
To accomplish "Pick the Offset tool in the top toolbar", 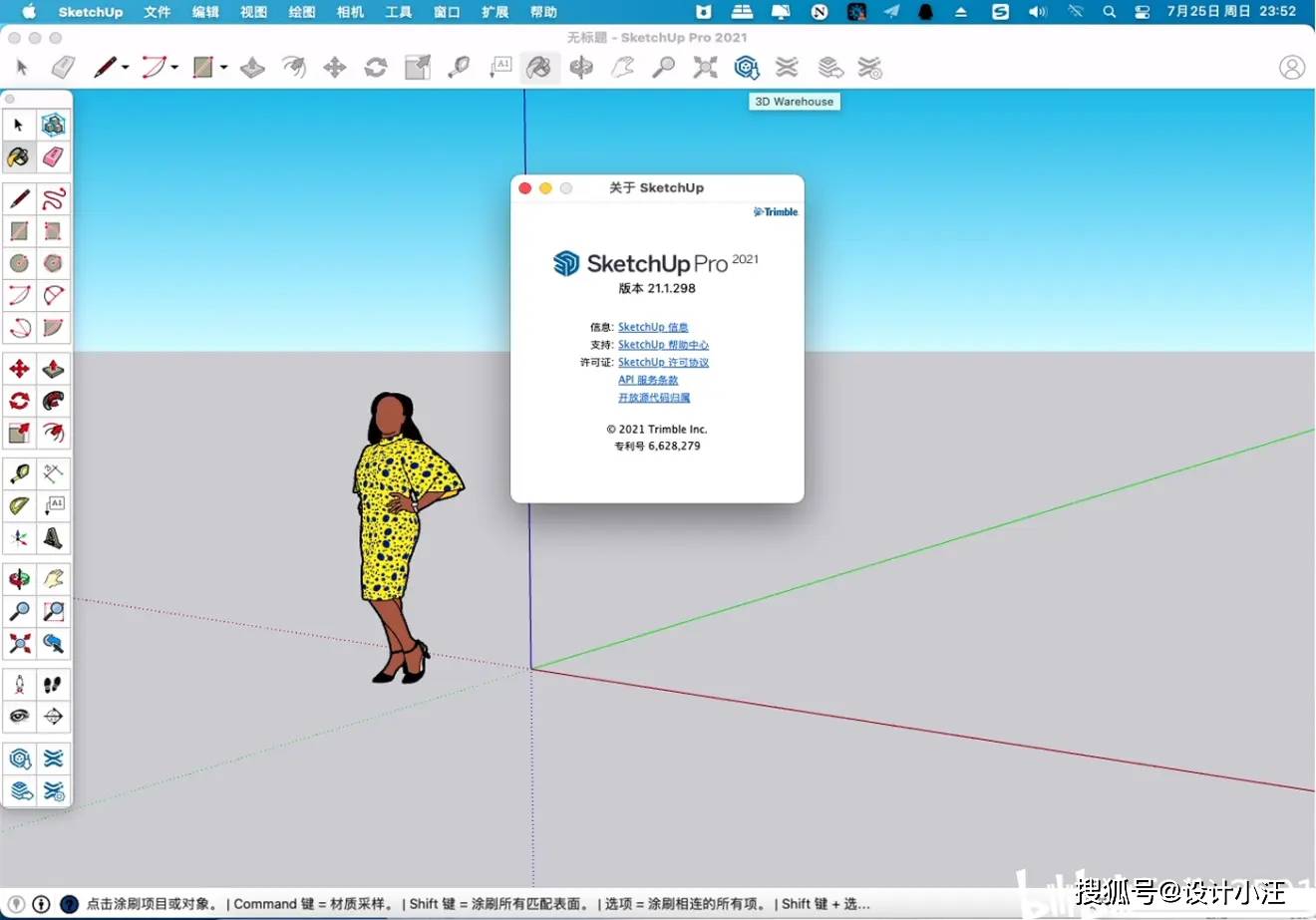I will pos(293,68).
